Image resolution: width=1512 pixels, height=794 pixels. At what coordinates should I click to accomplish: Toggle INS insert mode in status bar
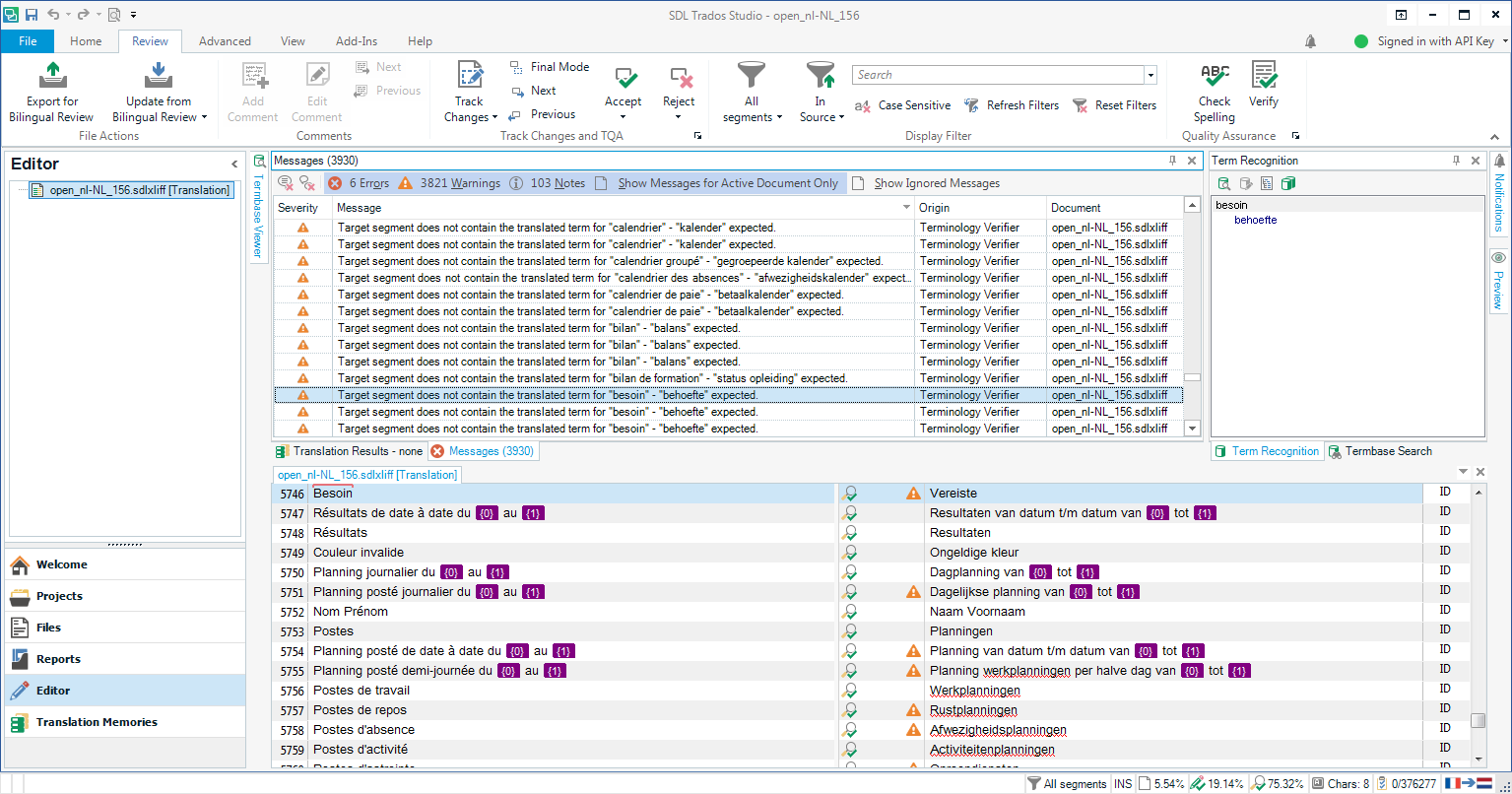(1123, 784)
